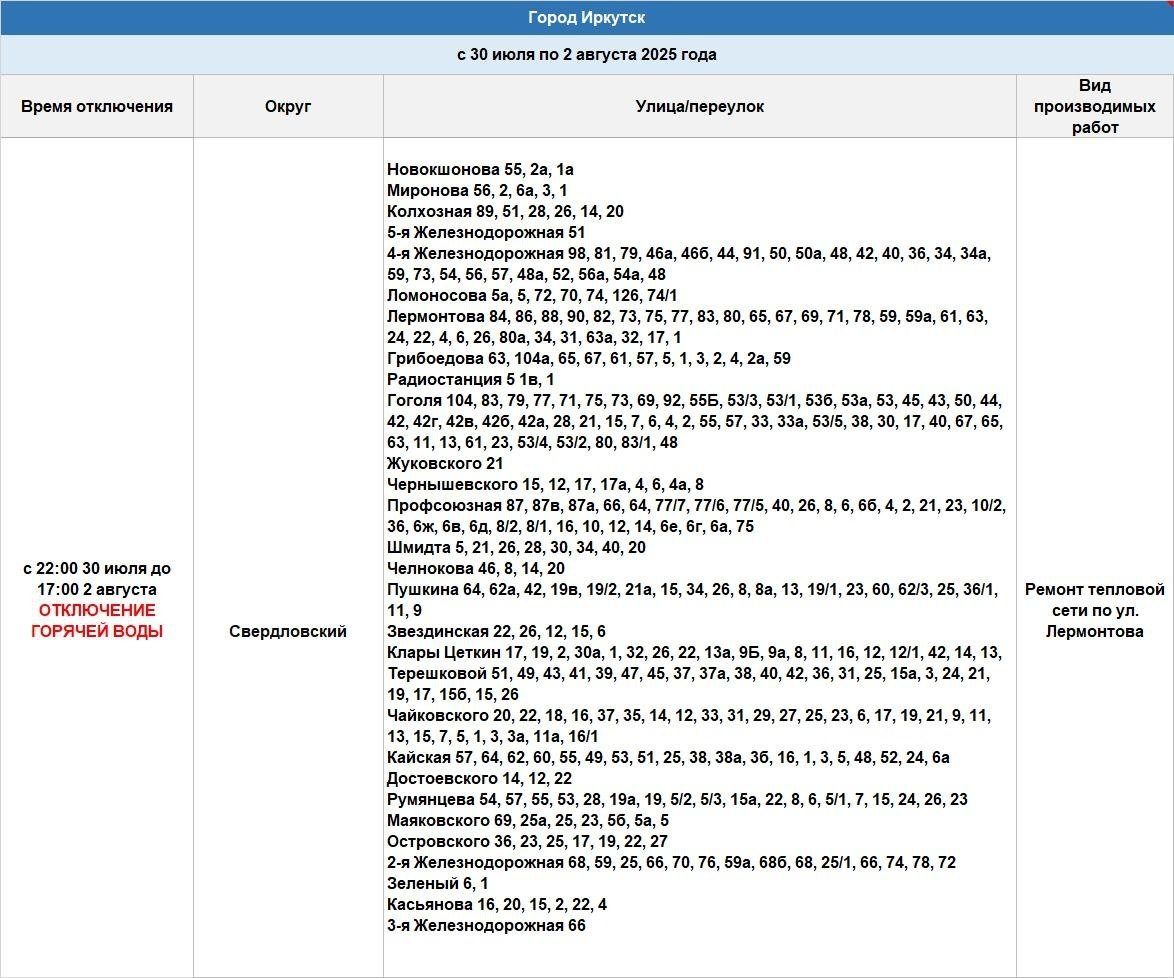Click the 'Челнокова 46, 8, 14, 20' line

[x=475, y=568]
